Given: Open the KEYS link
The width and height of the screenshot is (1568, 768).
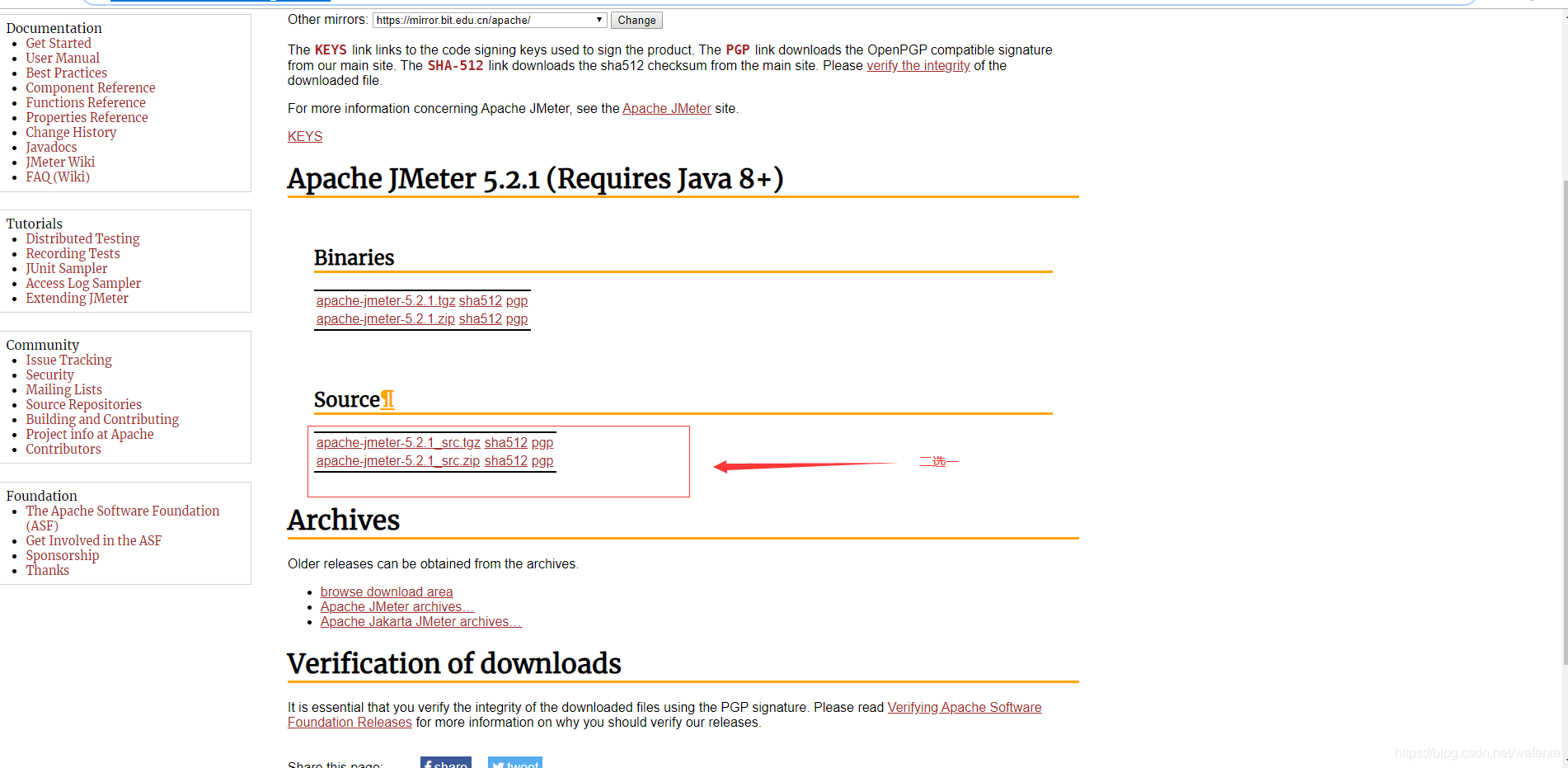Looking at the screenshot, I should [305, 136].
